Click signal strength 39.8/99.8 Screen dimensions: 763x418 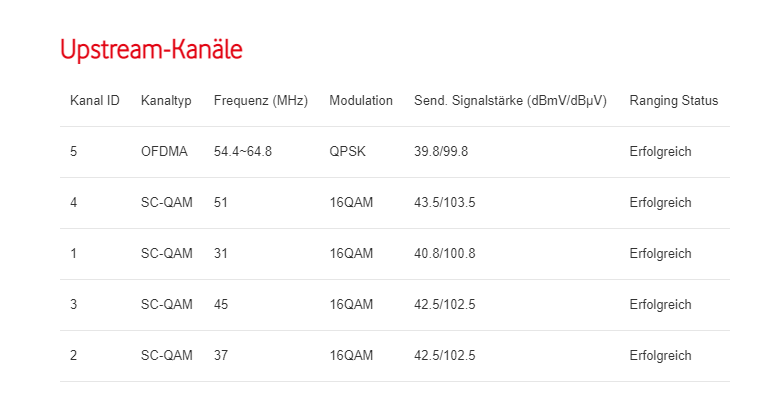441,152
